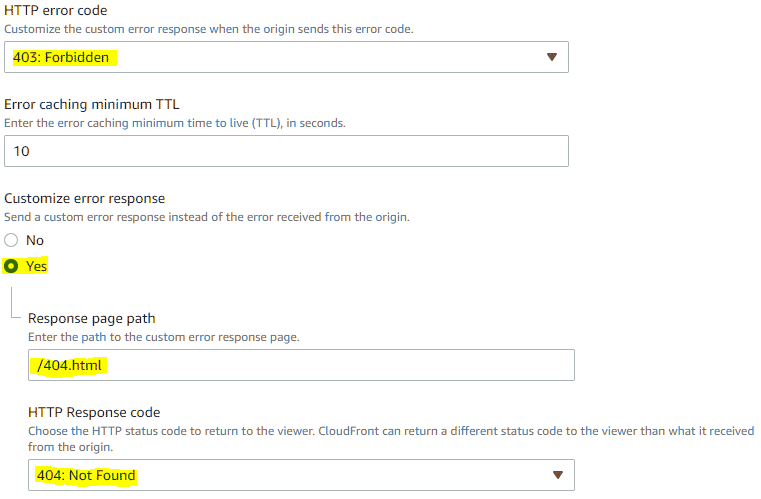Click the 403: Forbidden selected value
This screenshot has width=761, height=499.
[x=61, y=57]
